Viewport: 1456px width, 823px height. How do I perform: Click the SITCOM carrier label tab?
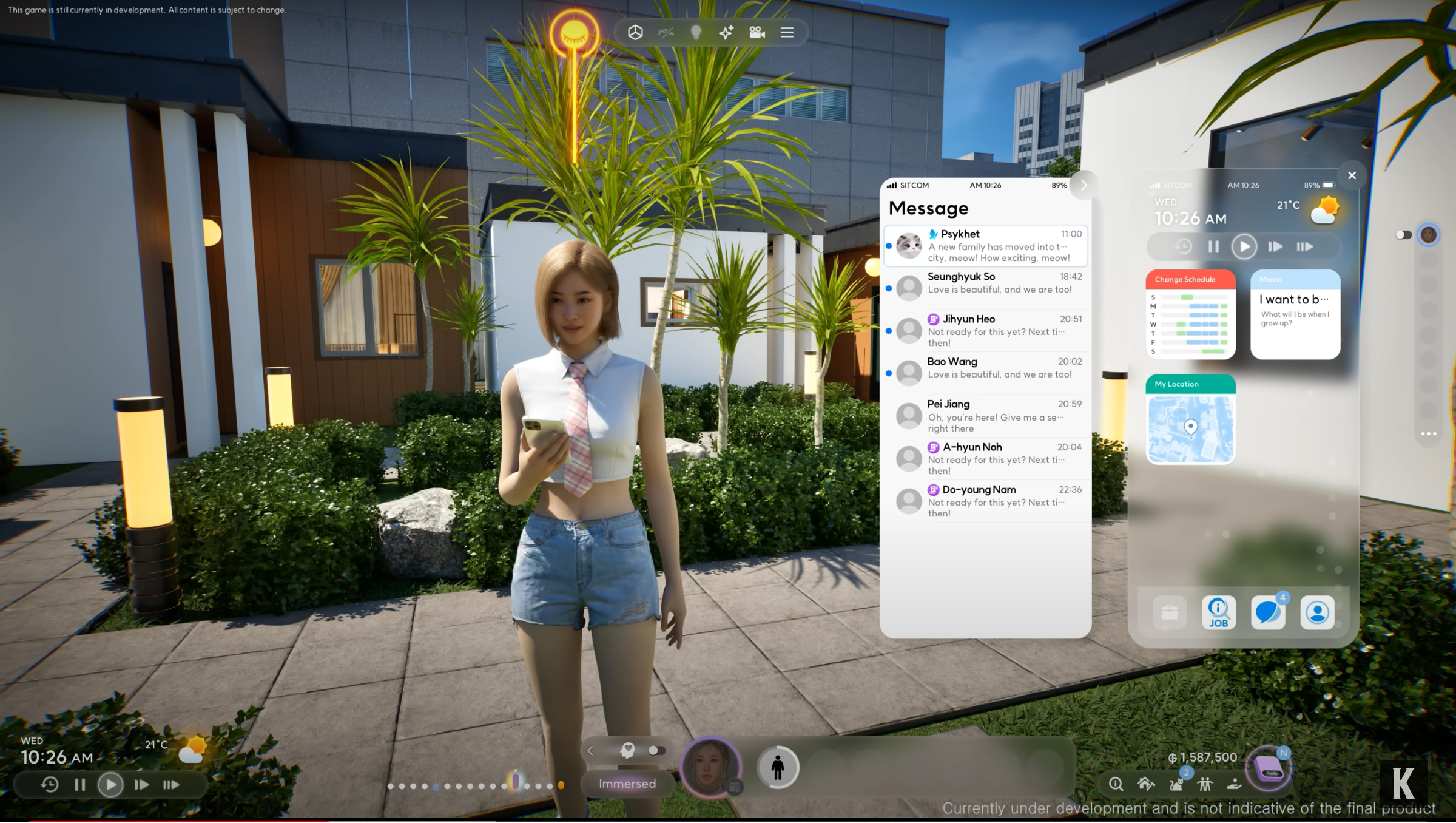(909, 183)
